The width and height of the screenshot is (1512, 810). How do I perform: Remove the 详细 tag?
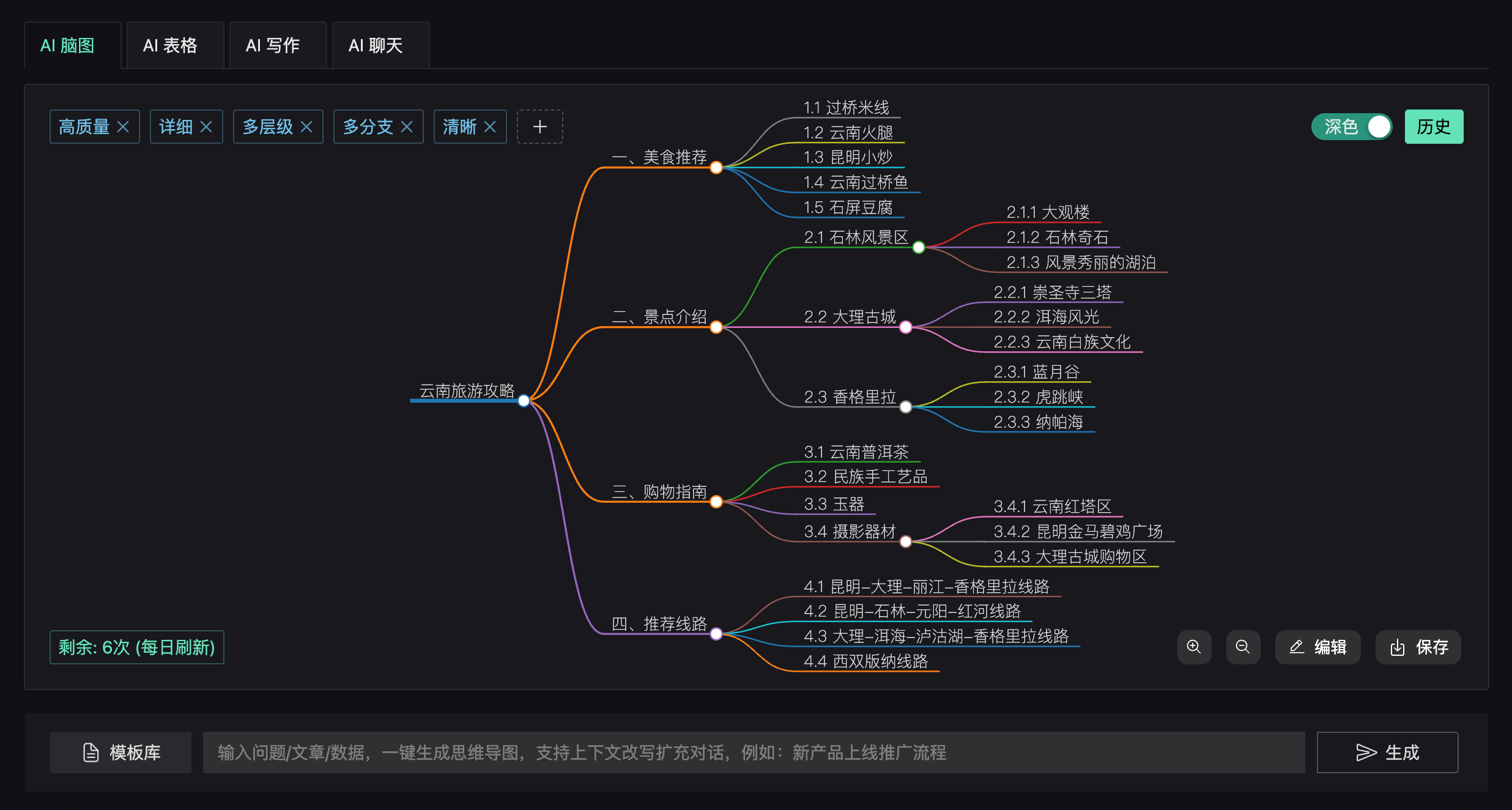coord(206,127)
